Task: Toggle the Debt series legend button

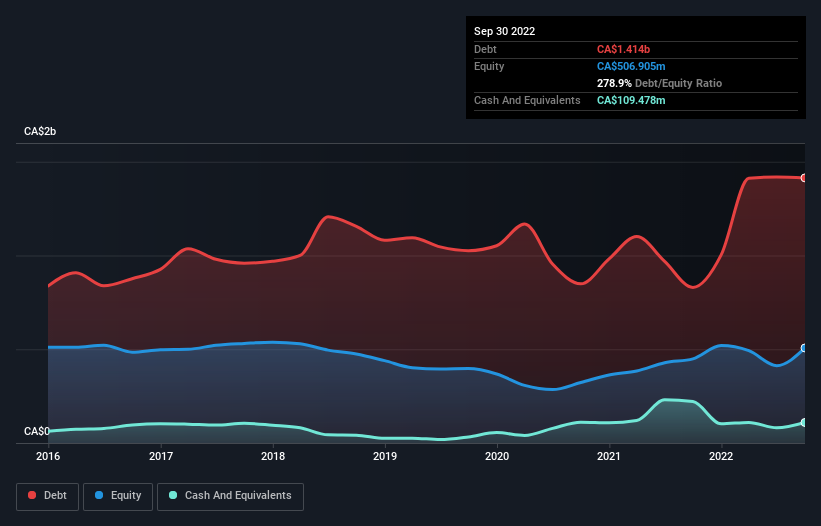Action: coord(47,496)
